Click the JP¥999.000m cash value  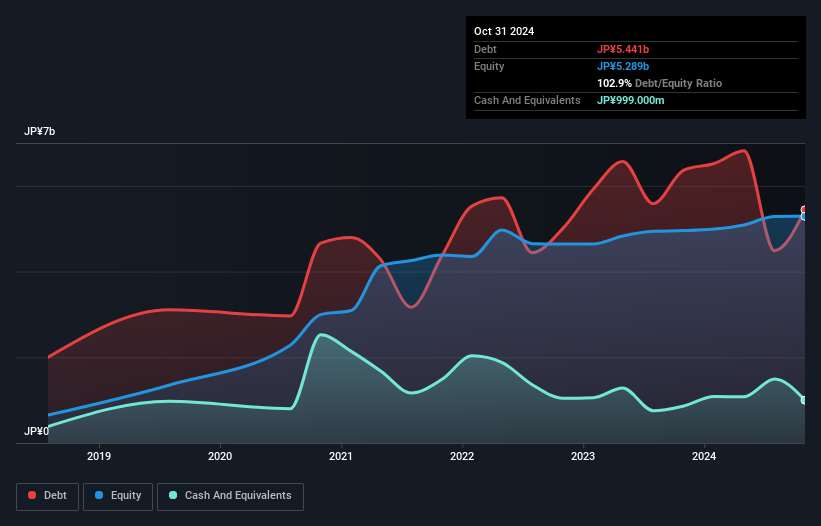630,100
